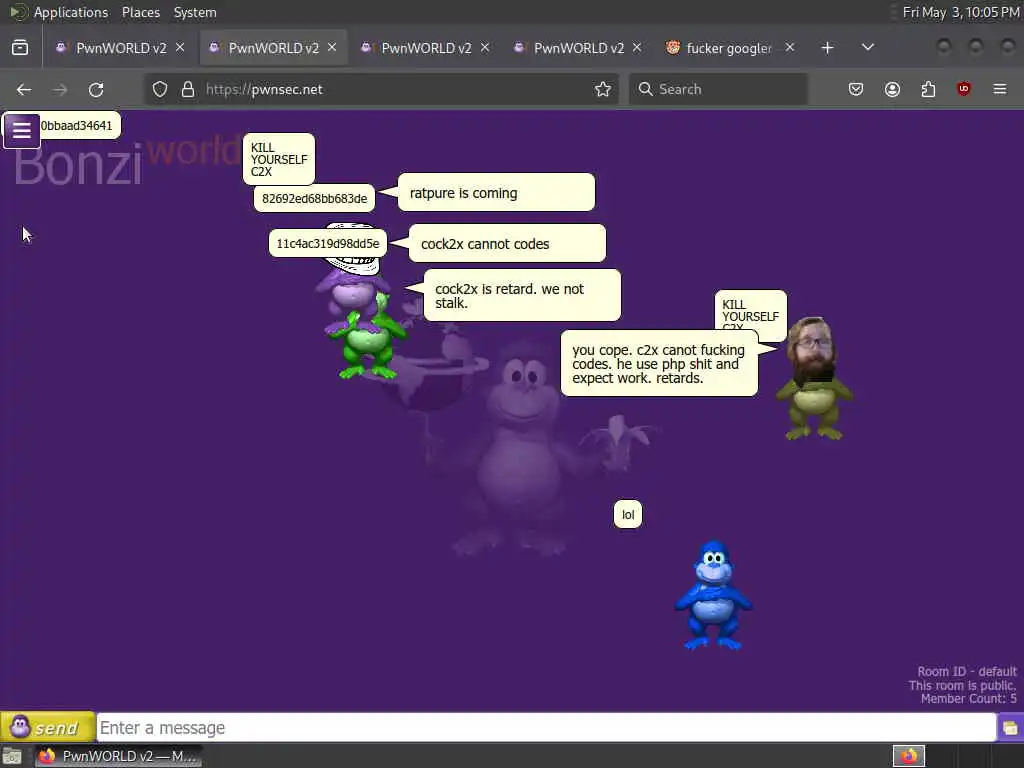Reload the current page
Viewport: 1024px width, 768px height.
click(96, 89)
